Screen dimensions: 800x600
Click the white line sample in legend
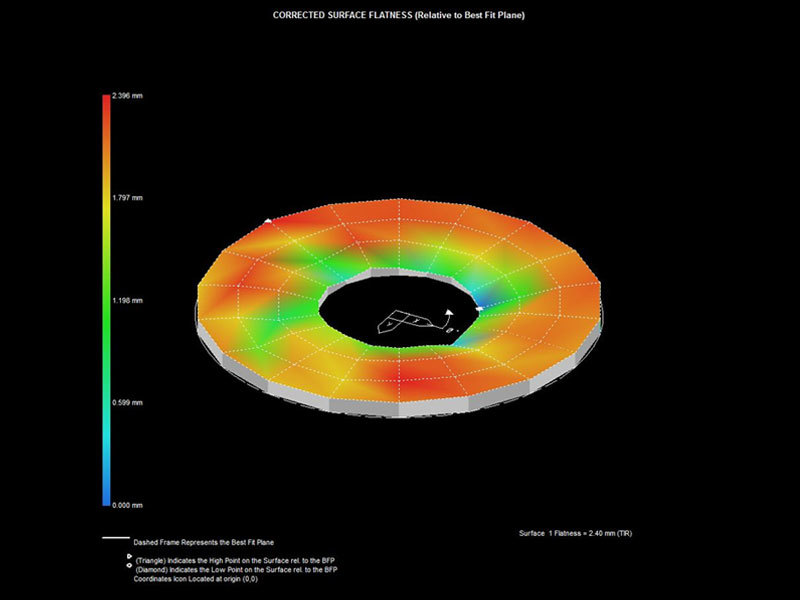click(x=116, y=538)
